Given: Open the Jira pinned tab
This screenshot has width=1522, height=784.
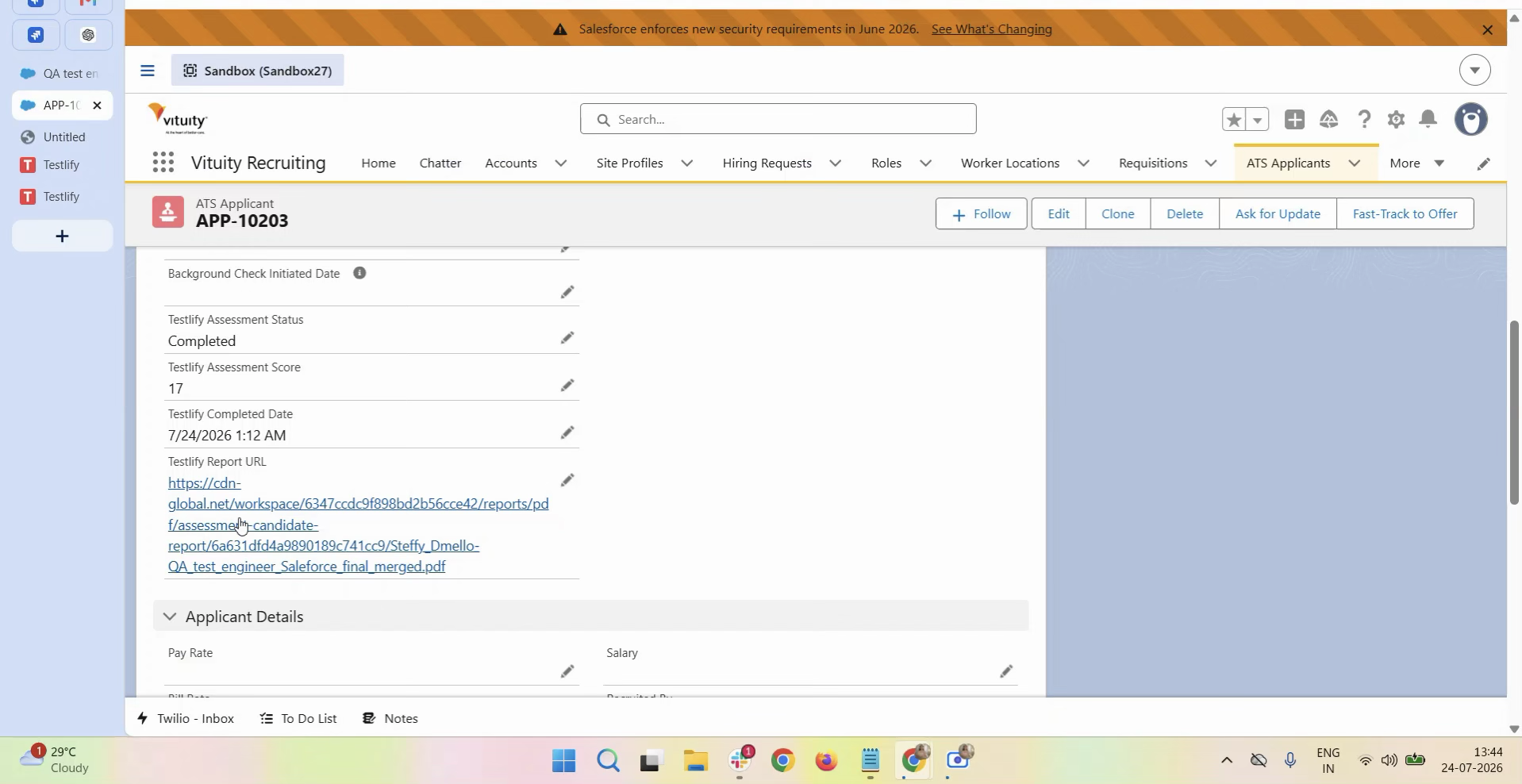Looking at the screenshot, I should click(35, 35).
